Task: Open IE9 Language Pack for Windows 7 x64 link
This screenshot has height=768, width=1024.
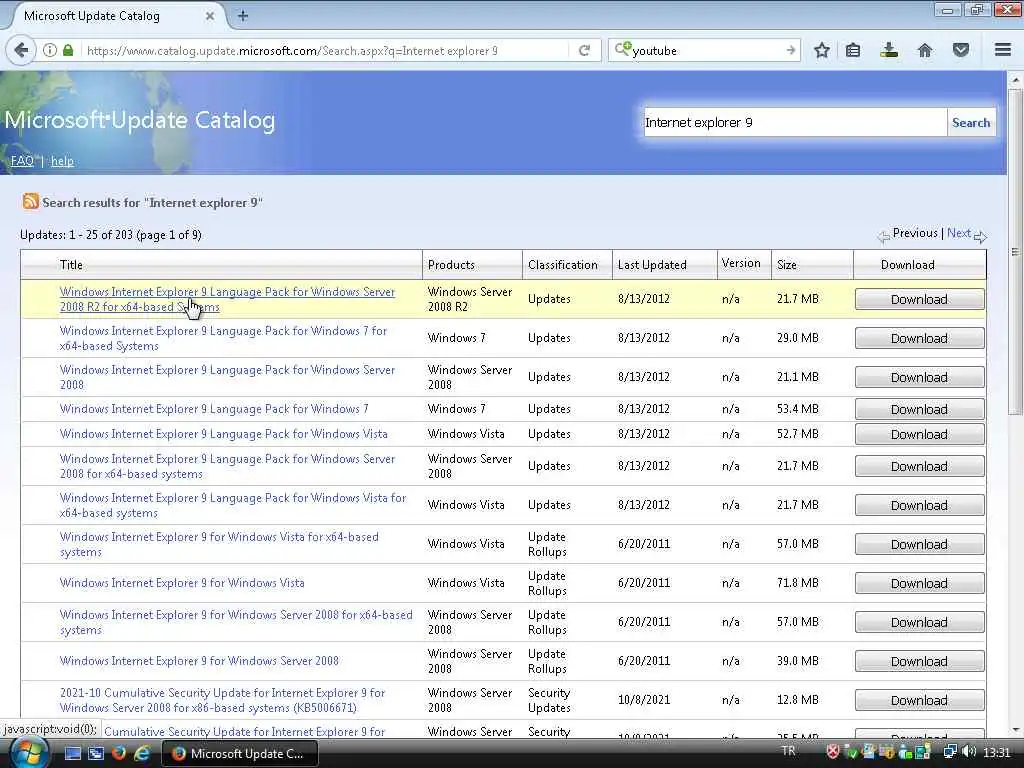Action: click(x=223, y=338)
